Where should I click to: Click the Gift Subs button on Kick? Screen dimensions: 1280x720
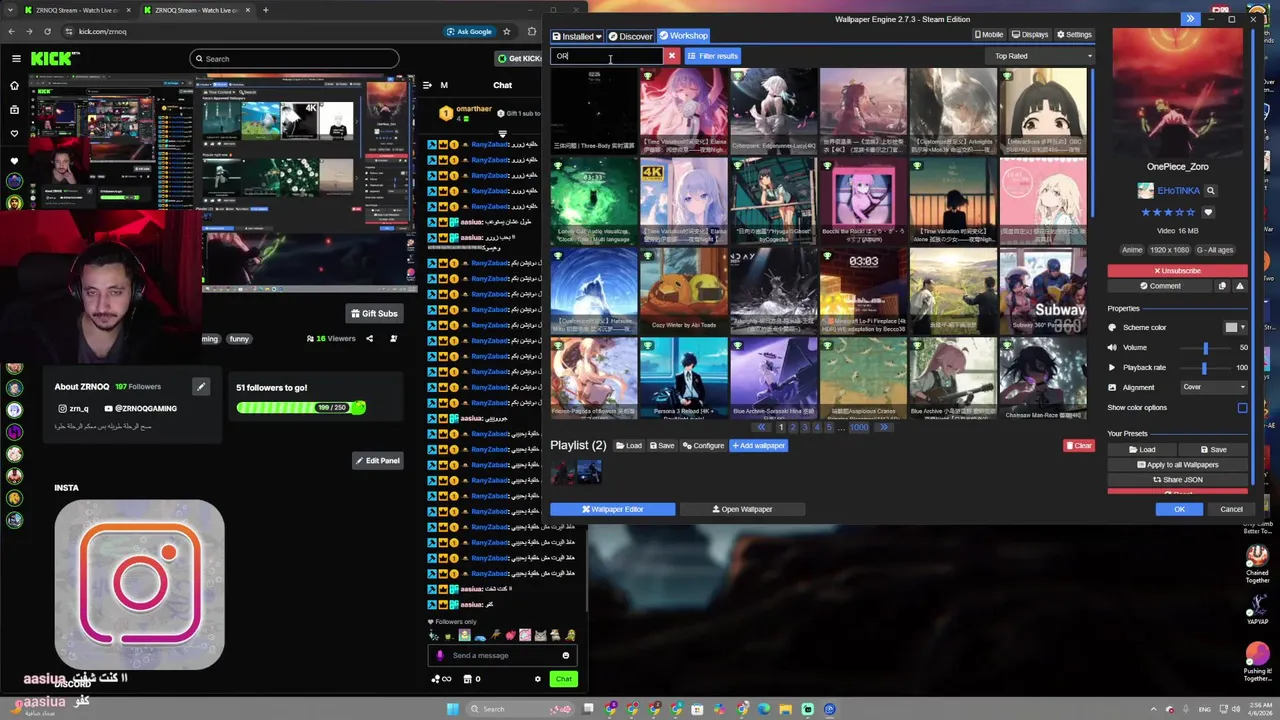coord(374,313)
